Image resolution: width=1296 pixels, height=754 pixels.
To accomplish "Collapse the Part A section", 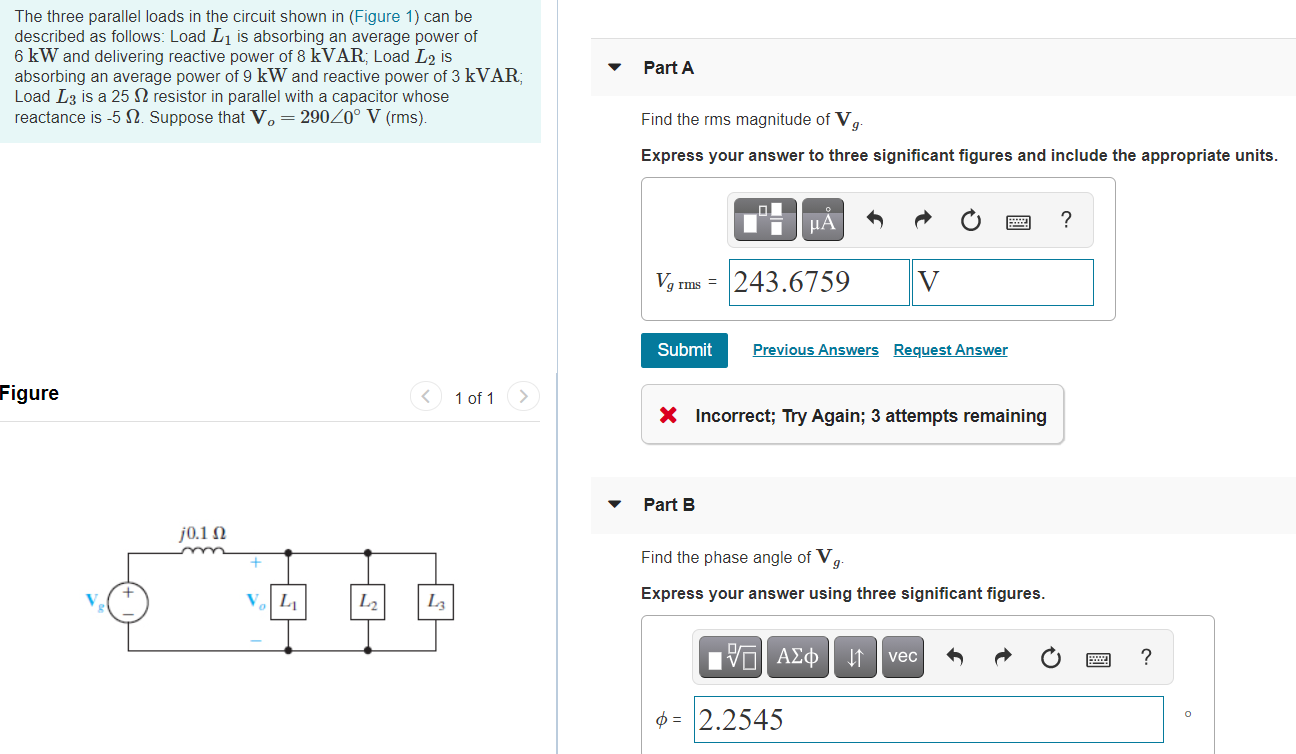I will point(613,67).
